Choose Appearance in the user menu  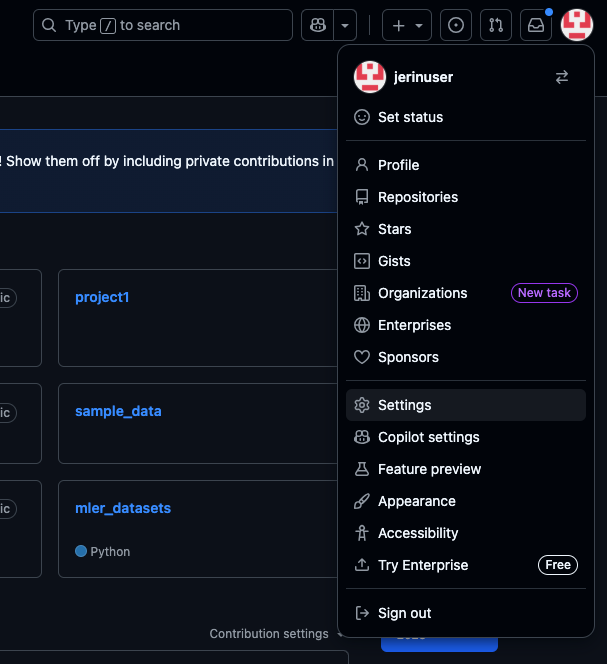[x=416, y=501]
